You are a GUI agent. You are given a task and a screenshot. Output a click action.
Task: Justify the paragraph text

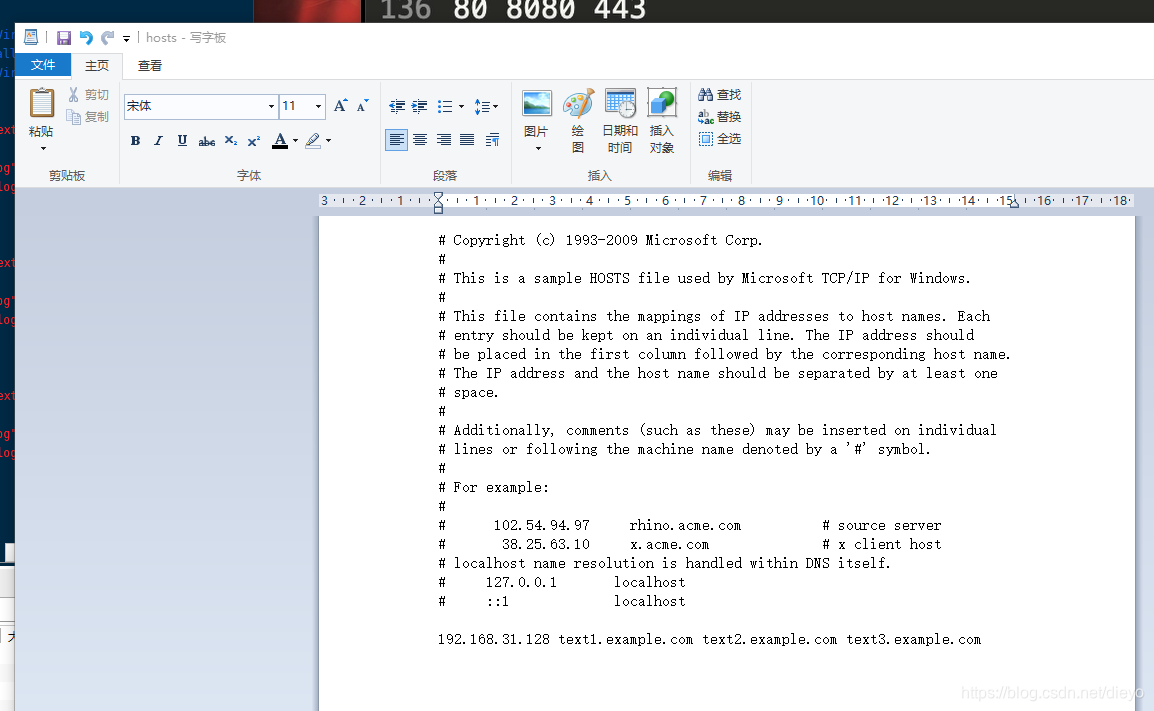point(467,140)
